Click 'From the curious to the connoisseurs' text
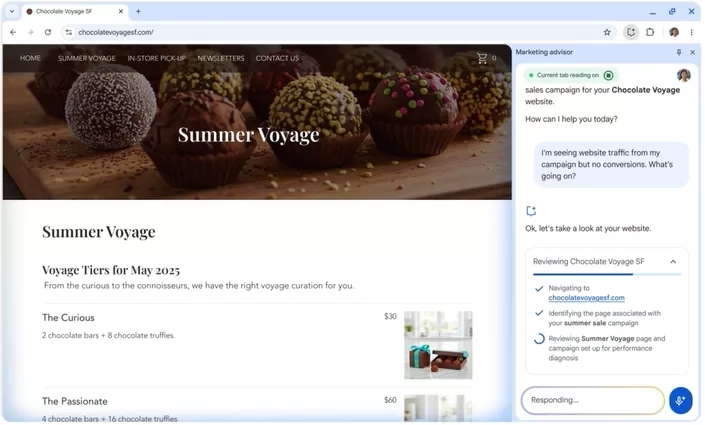The height and width of the screenshot is (425, 705). point(199,286)
